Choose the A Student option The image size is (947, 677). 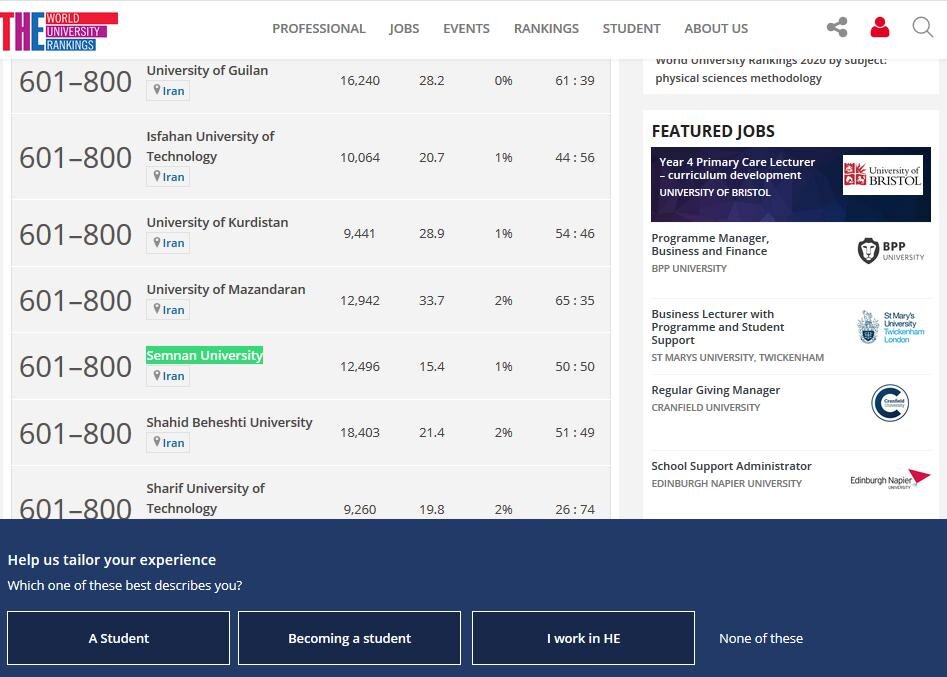coord(118,638)
